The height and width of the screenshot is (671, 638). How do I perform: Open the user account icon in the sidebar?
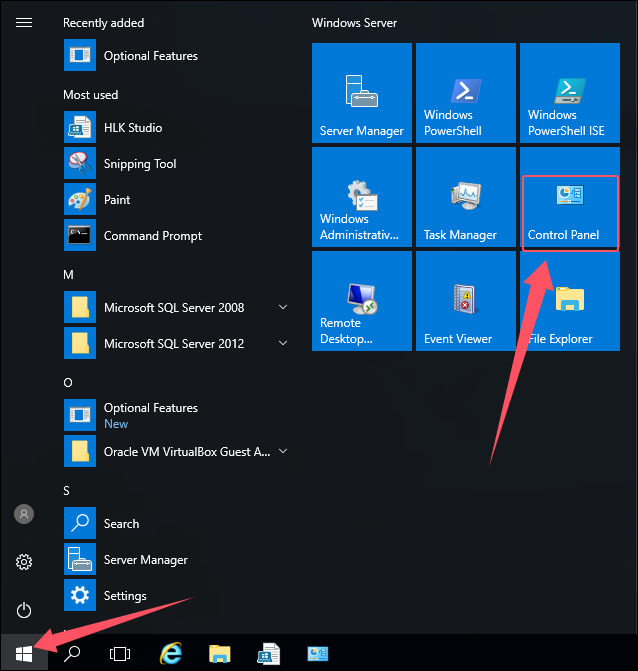point(24,514)
